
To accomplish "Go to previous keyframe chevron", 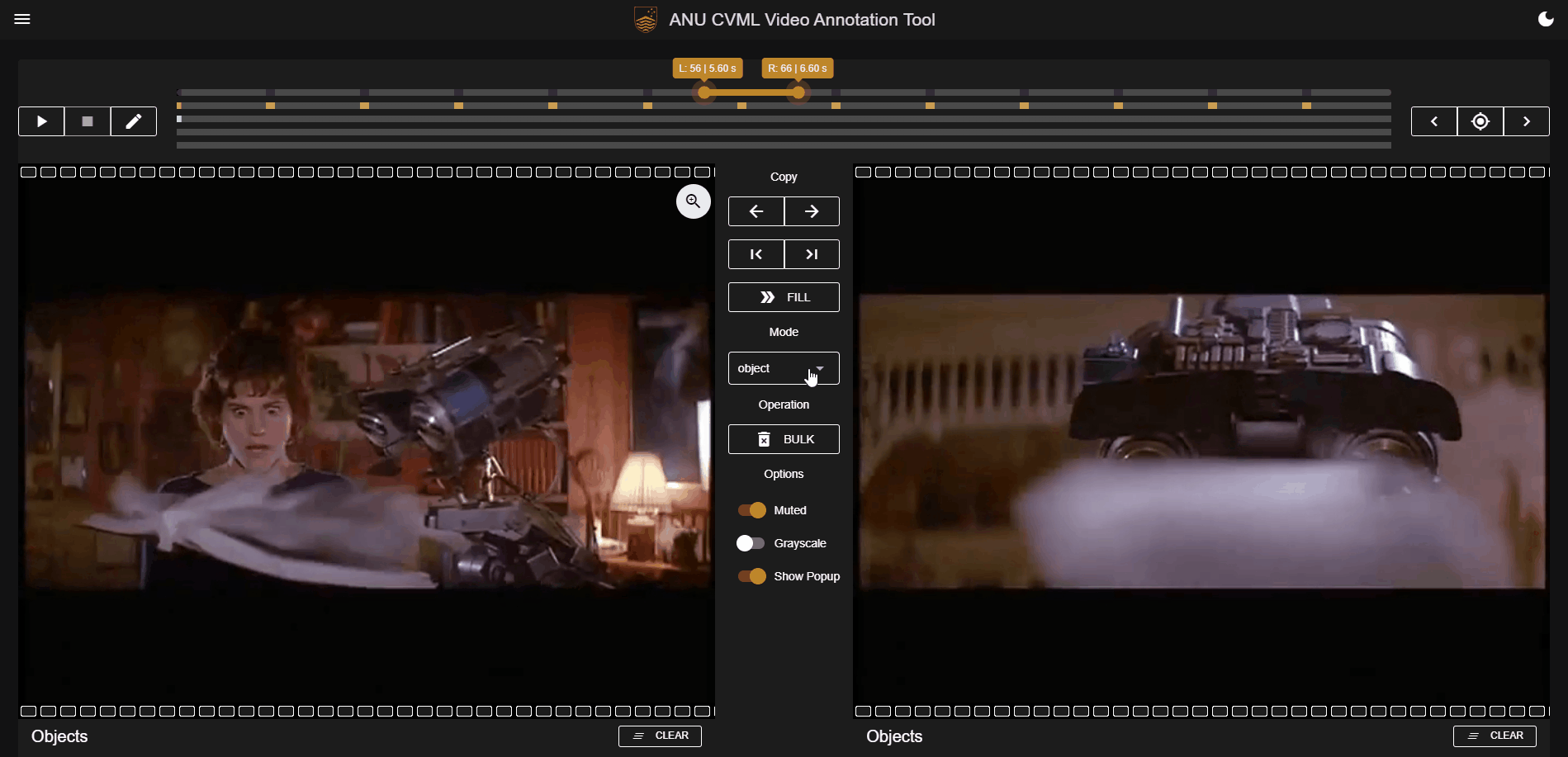I will pos(1434,121).
